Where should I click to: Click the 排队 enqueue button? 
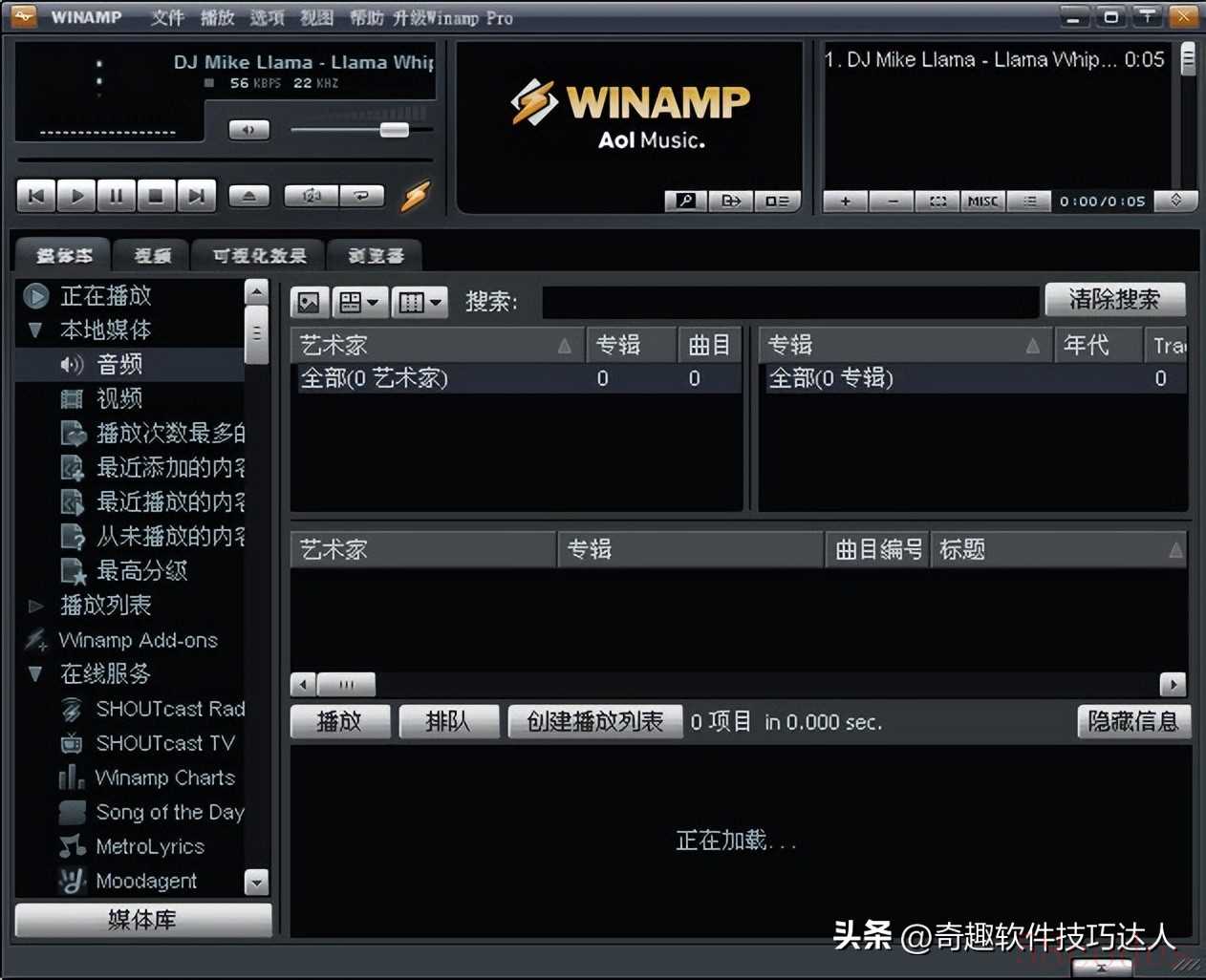point(448,721)
